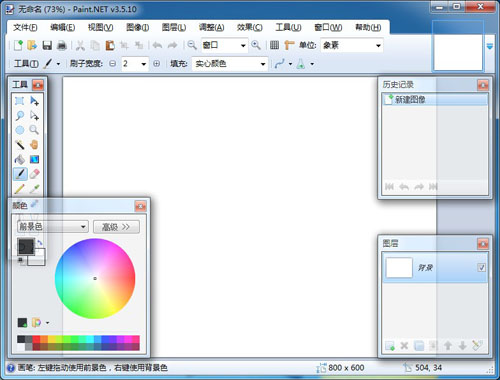The image size is (500, 380).
Task: Select the Magic Wand tool
Action: point(20,145)
